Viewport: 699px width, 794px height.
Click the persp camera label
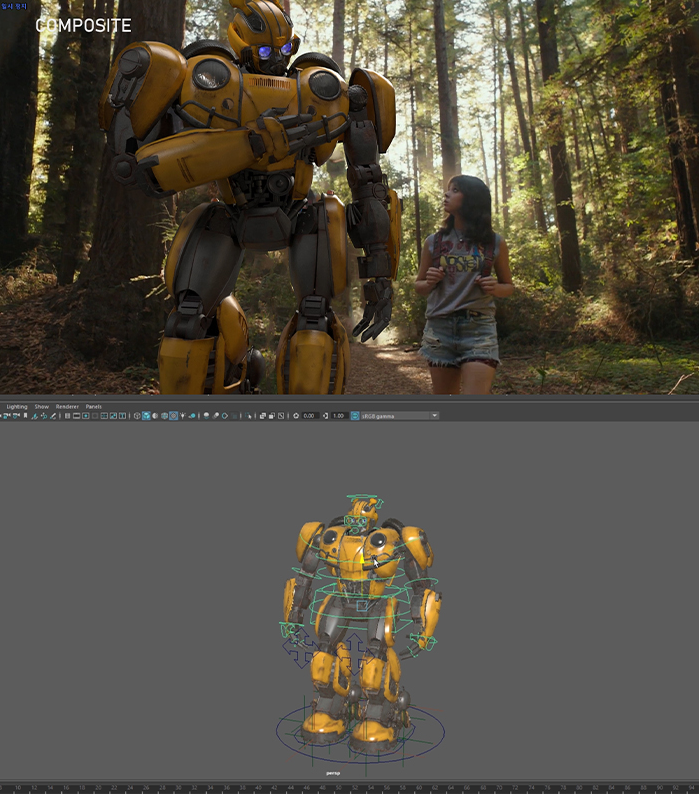tap(333, 773)
